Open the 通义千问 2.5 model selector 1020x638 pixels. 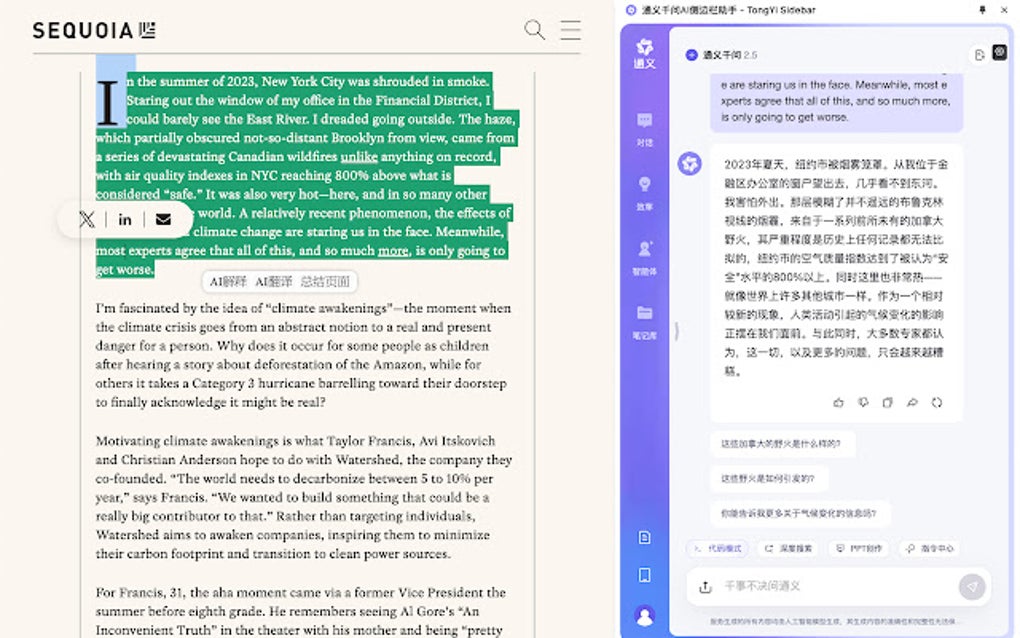pos(721,55)
